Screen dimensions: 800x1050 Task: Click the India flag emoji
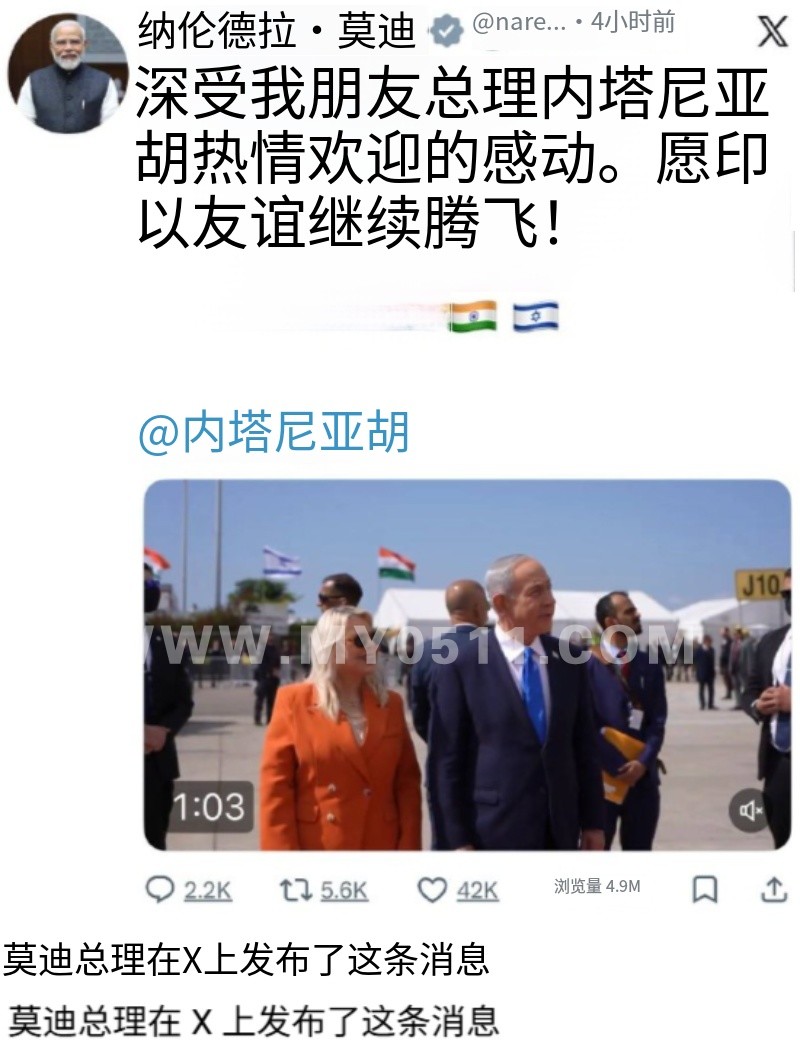(x=473, y=316)
